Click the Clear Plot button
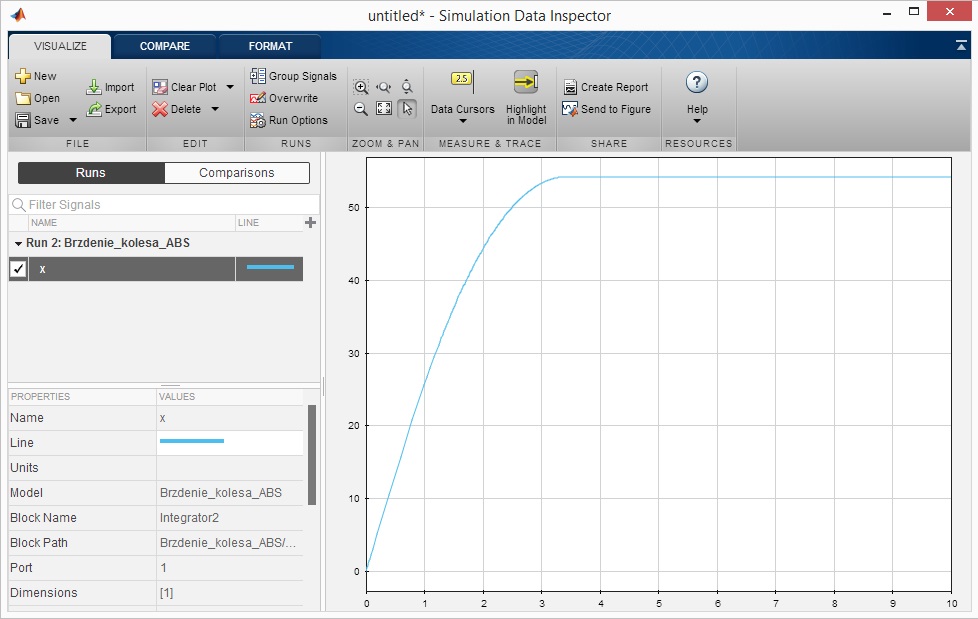 185,87
